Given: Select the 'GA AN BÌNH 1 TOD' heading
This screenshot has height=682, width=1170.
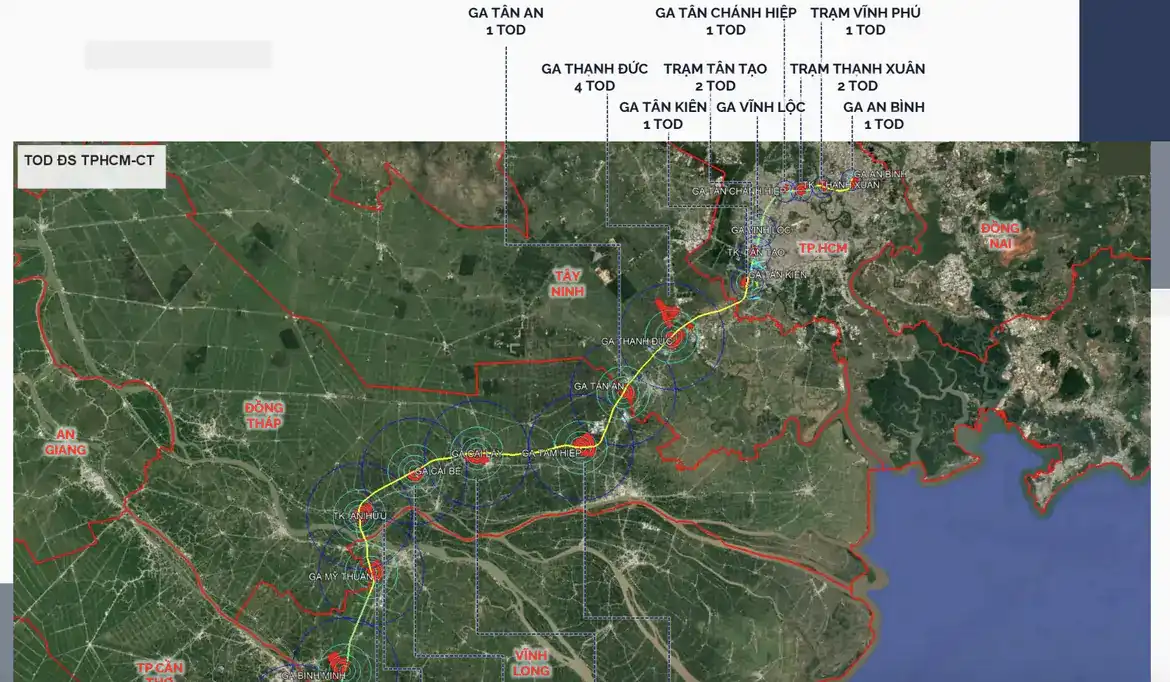Looking at the screenshot, I should click(883, 116).
